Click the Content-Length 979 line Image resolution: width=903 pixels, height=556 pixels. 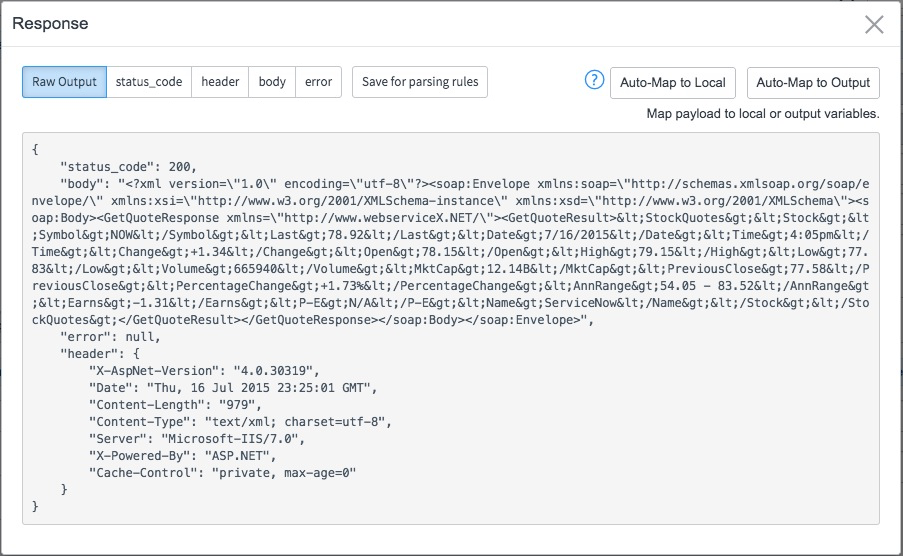pyautogui.click(x=175, y=405)
